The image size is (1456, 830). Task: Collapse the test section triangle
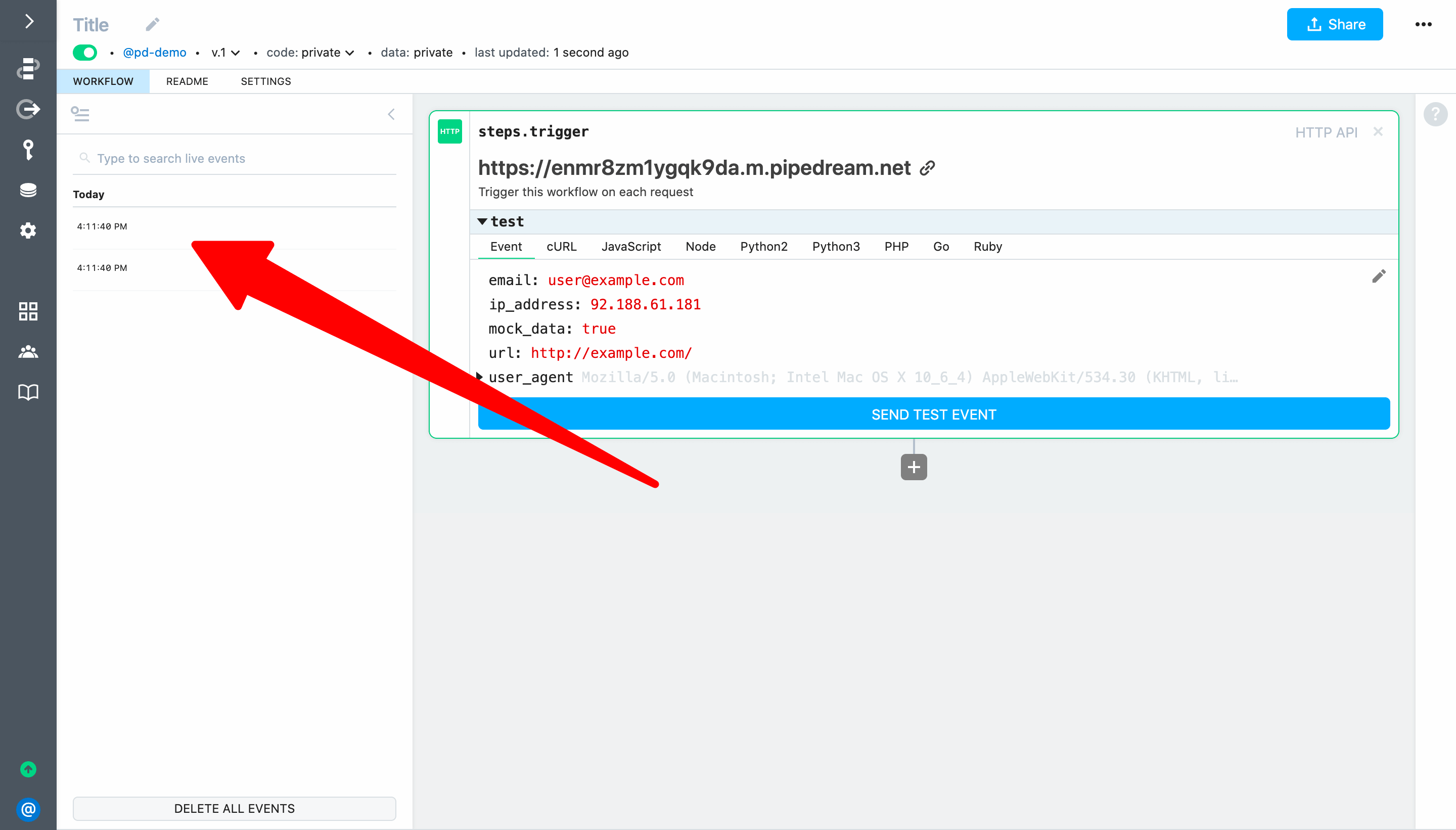pyautogui.click(x=482, y=222)
